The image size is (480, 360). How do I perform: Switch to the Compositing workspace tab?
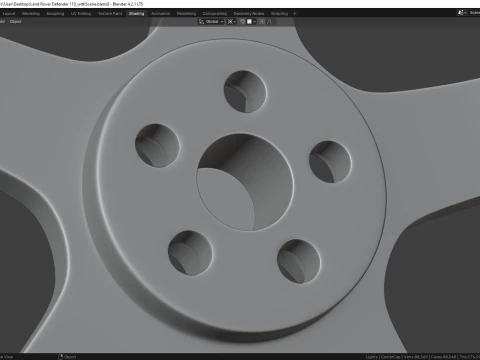pyautogui.click(x=215, y=14)
